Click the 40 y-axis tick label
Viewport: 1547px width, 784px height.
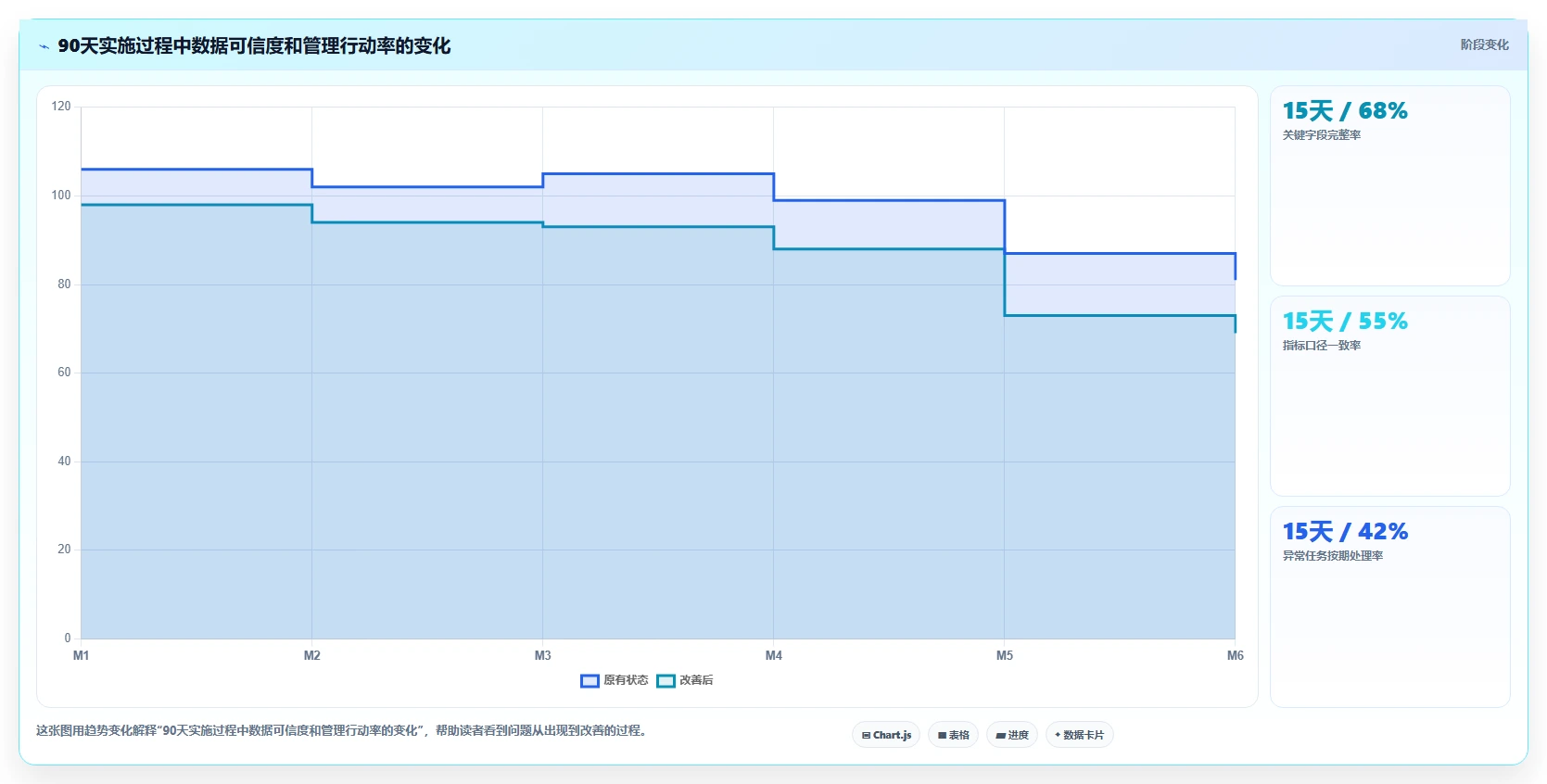[x=64, y=462]
